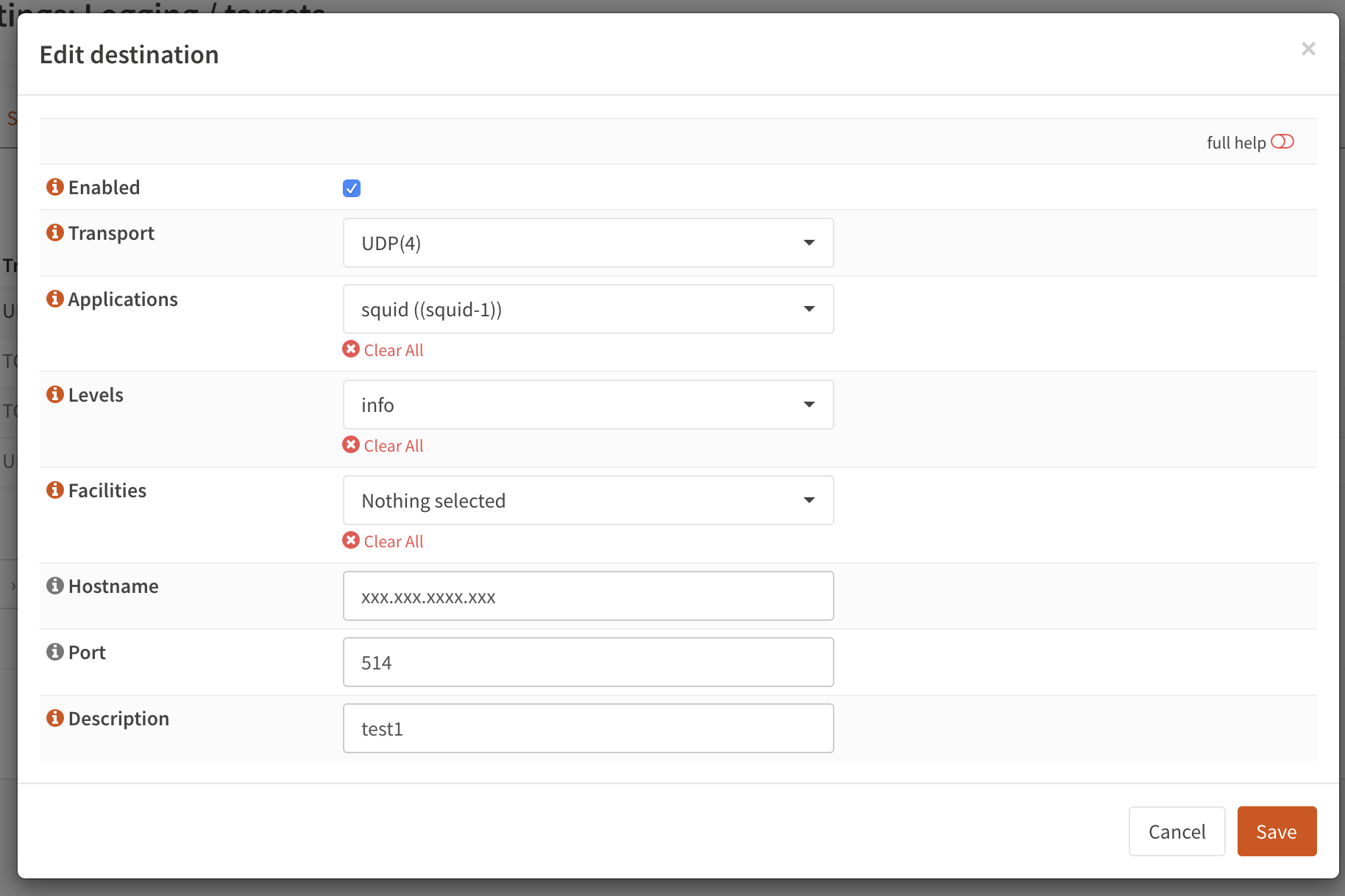Click the Clear All cross icon under Levels

[351, 445]
